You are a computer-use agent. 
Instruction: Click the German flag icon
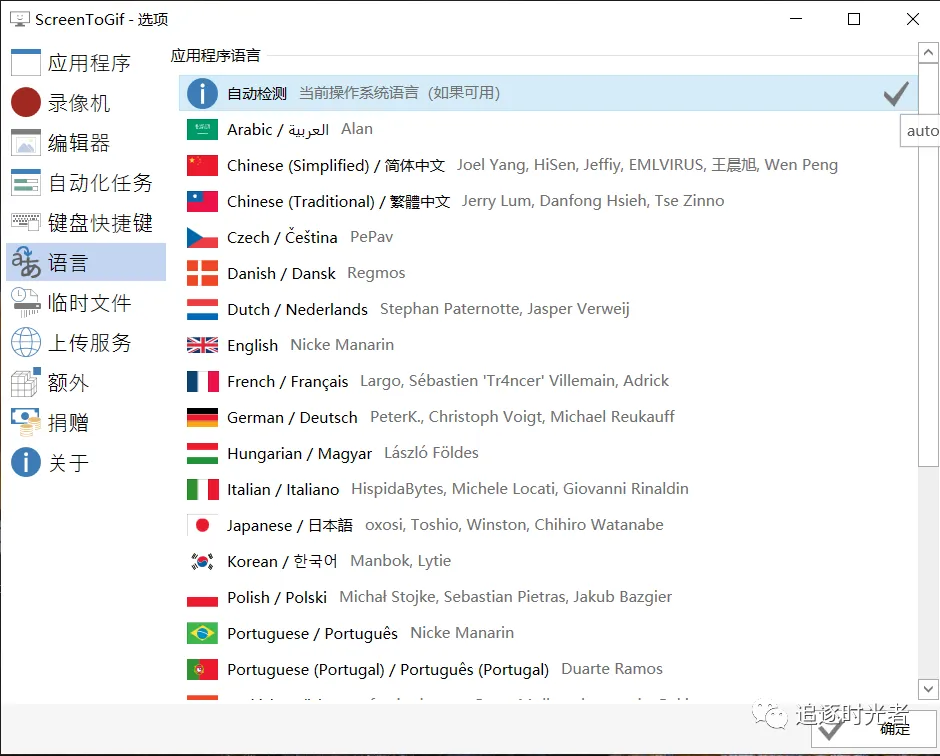point(202,417)
